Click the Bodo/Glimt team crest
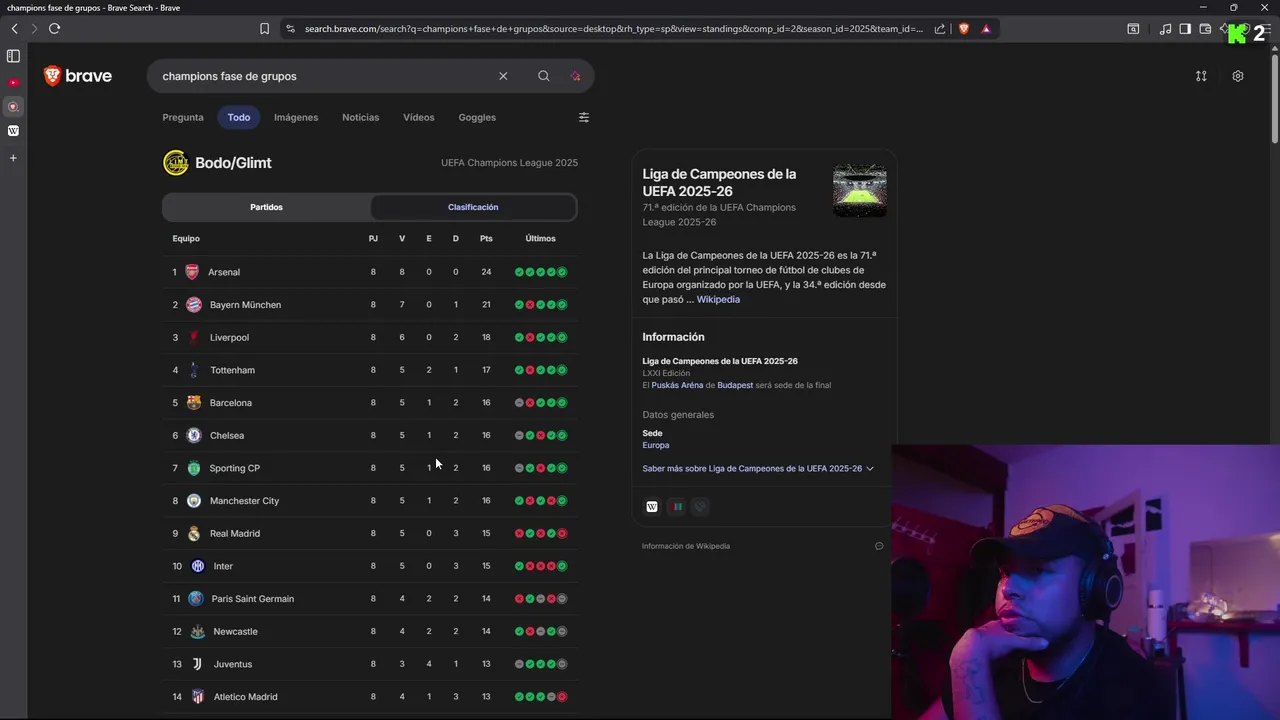Screen dimensions: 1280x720 pos(176,162)
